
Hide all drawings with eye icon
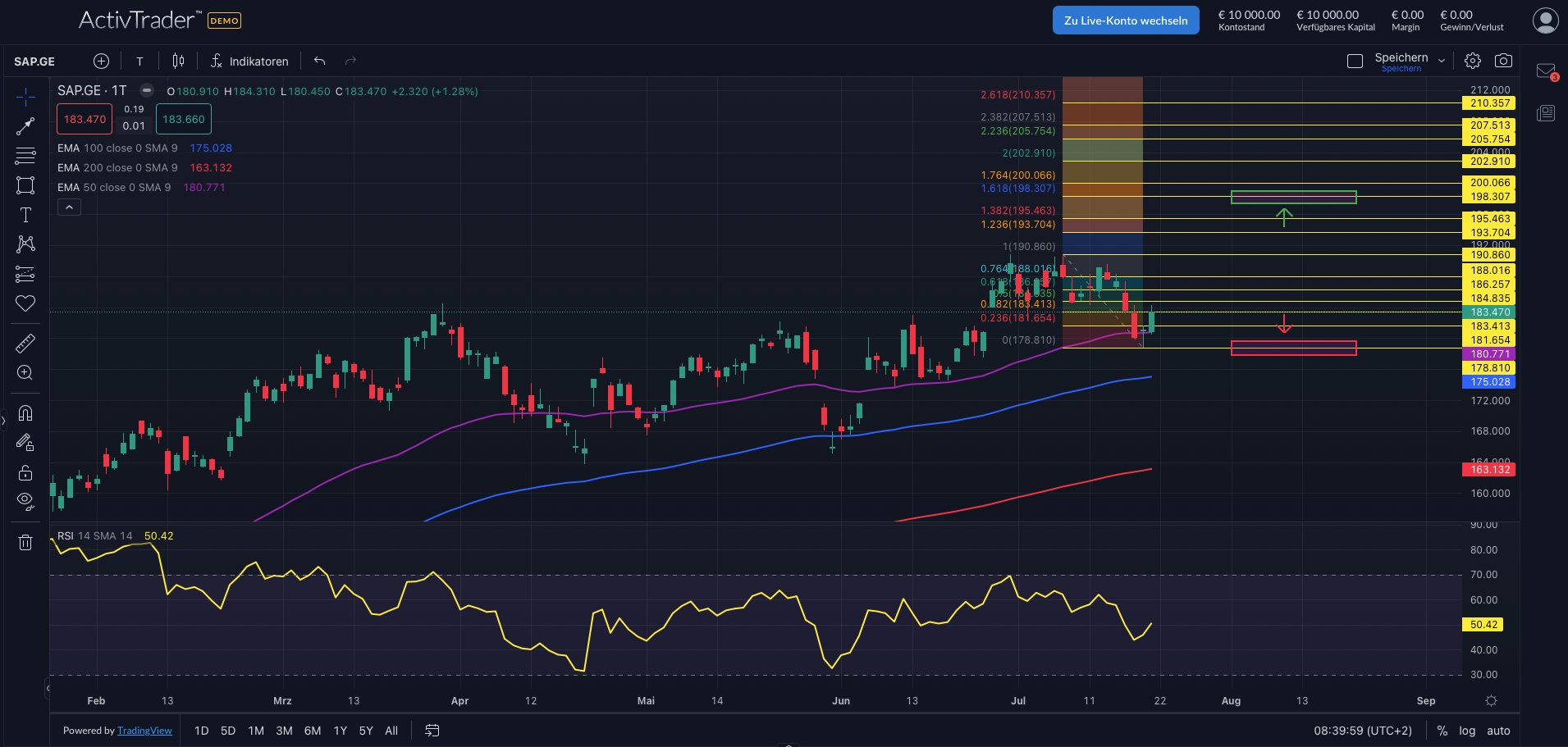pos(25,500)
